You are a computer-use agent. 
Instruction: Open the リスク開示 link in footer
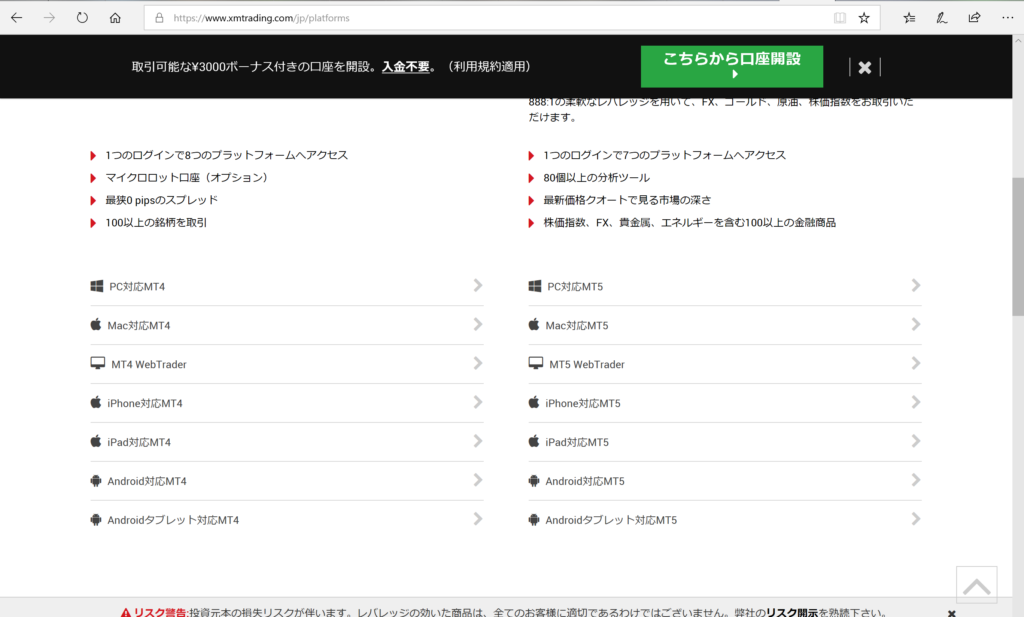tap(792, 612)
